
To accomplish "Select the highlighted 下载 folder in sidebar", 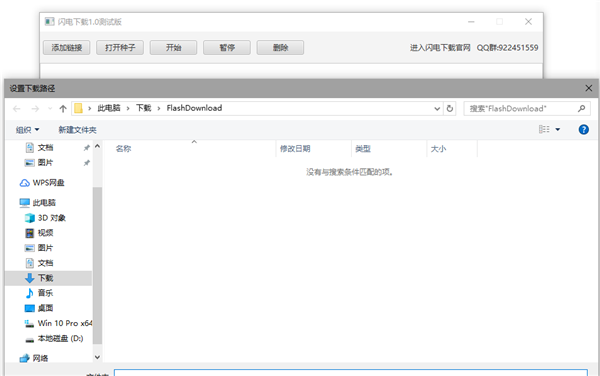I will [48, 278].
